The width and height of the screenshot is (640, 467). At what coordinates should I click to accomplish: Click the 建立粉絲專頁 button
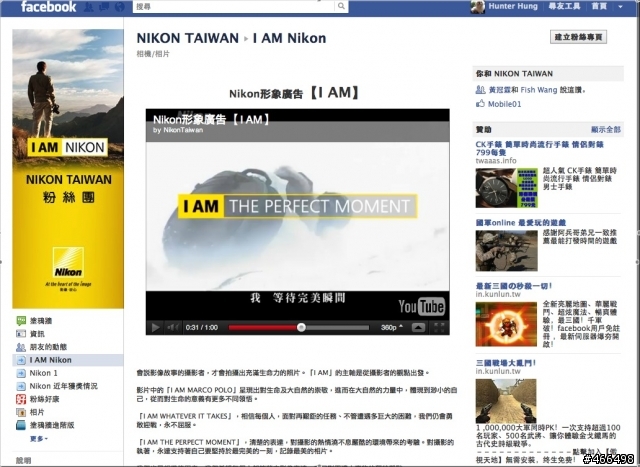[x=578, y=37]
